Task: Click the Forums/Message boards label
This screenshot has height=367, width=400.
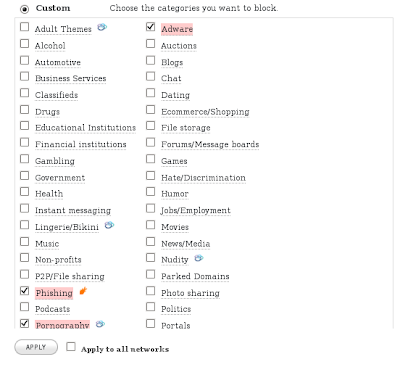Action: (x=210, y=144)
